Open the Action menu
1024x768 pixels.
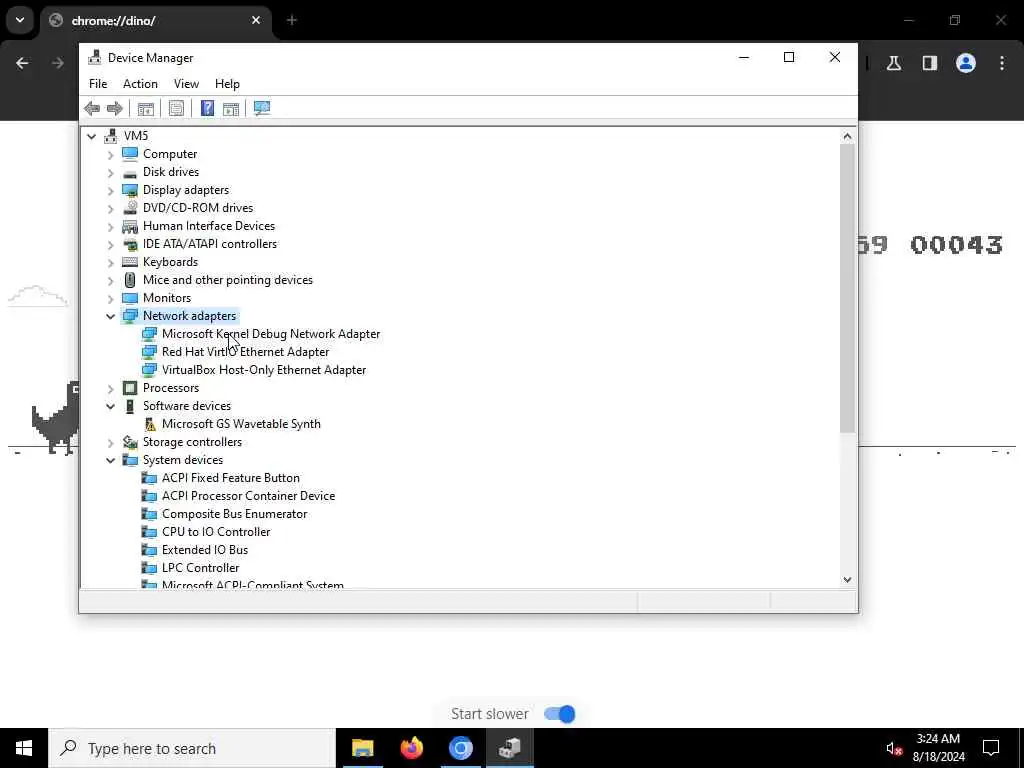140,84
